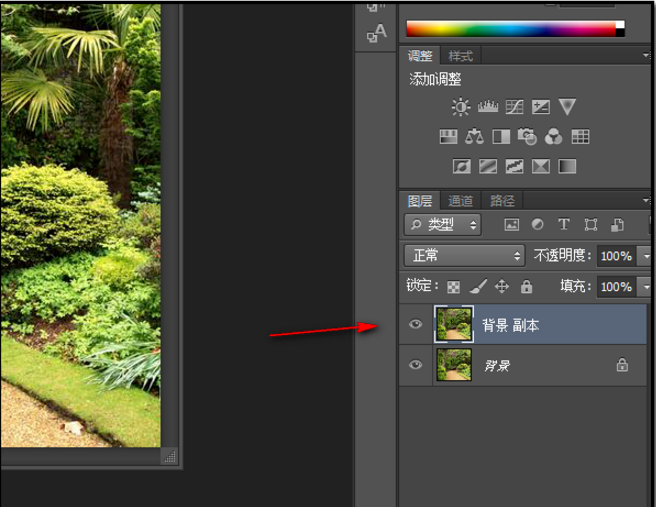Add a Threshold adjustment
This screenshot has height=507, width=656.
pos(514,166)
